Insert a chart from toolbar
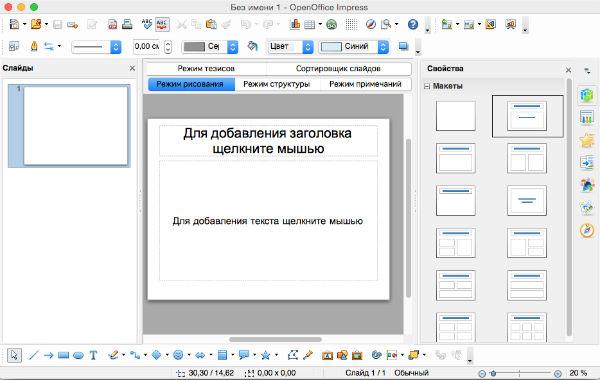 295,24
